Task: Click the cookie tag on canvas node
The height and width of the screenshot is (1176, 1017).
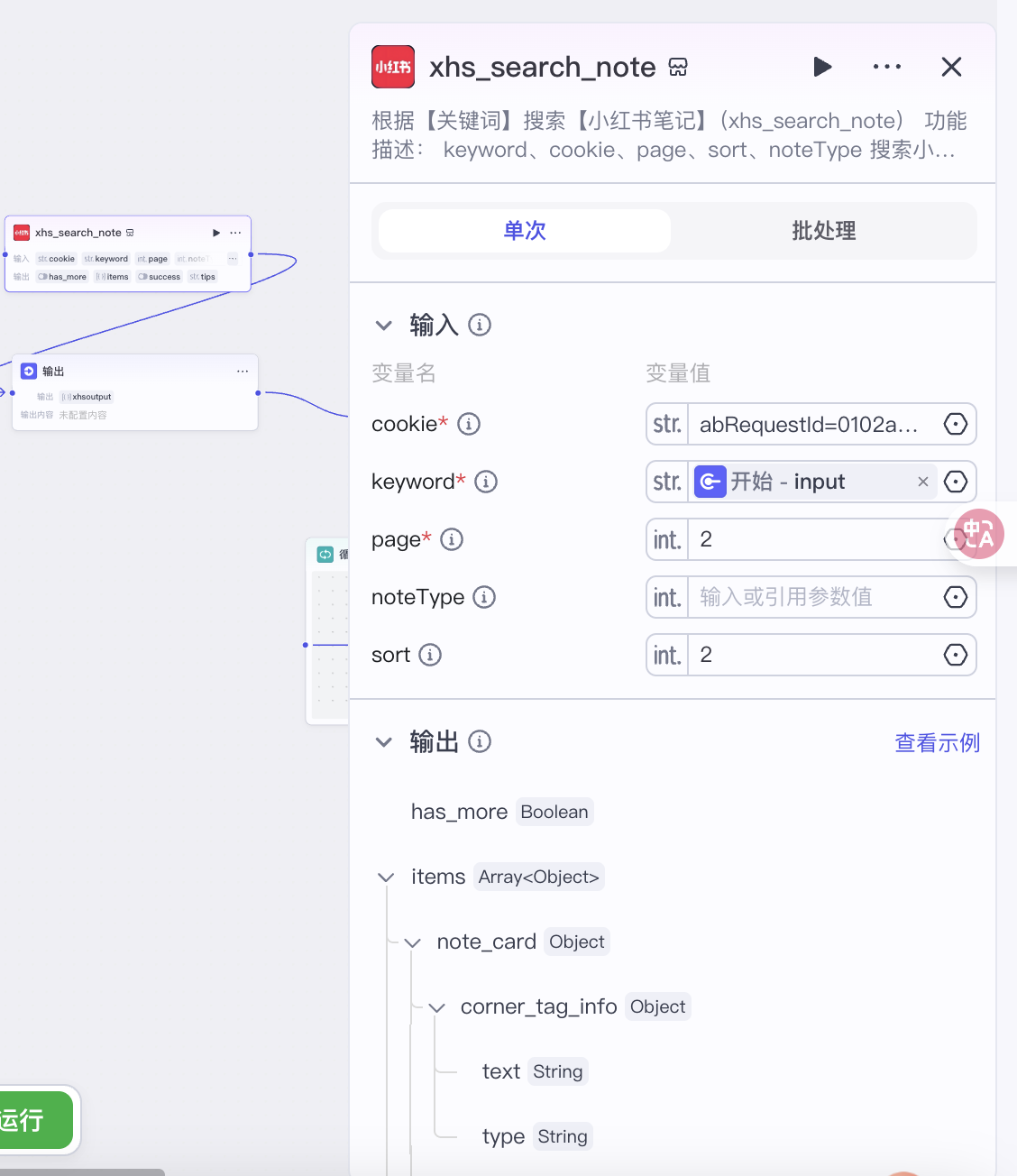Action: pyautogui.click(x=56, y=259)
